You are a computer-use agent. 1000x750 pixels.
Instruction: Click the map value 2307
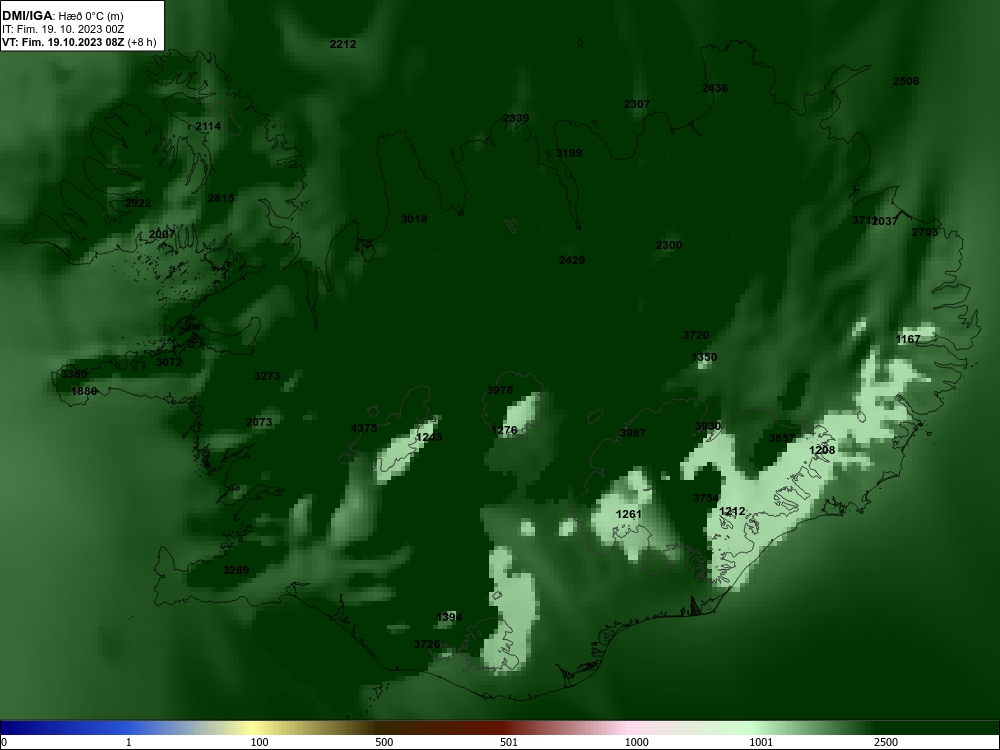636,104
